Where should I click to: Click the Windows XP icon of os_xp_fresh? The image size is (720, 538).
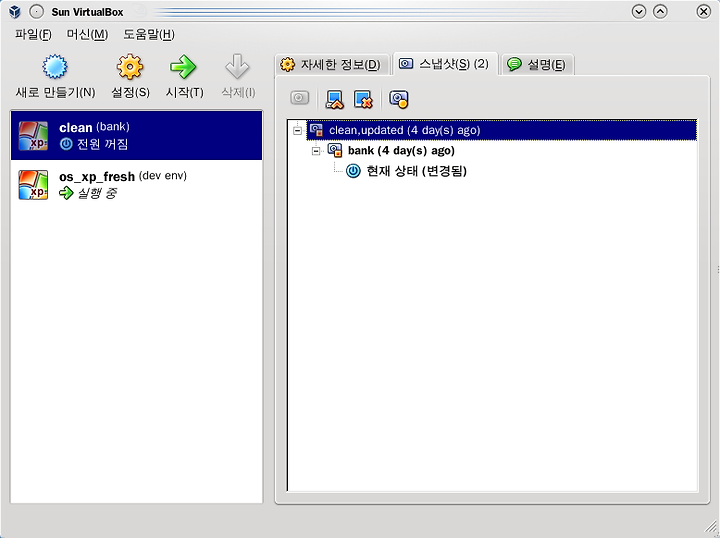click(33, 185)
